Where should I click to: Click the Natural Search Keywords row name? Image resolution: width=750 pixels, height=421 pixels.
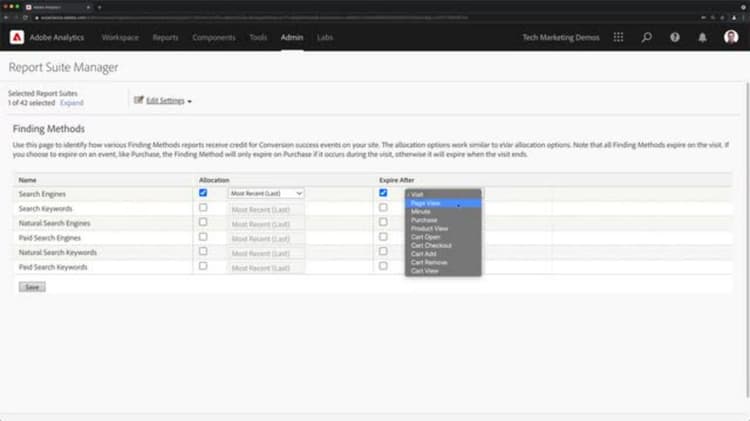tap(57, 252)
